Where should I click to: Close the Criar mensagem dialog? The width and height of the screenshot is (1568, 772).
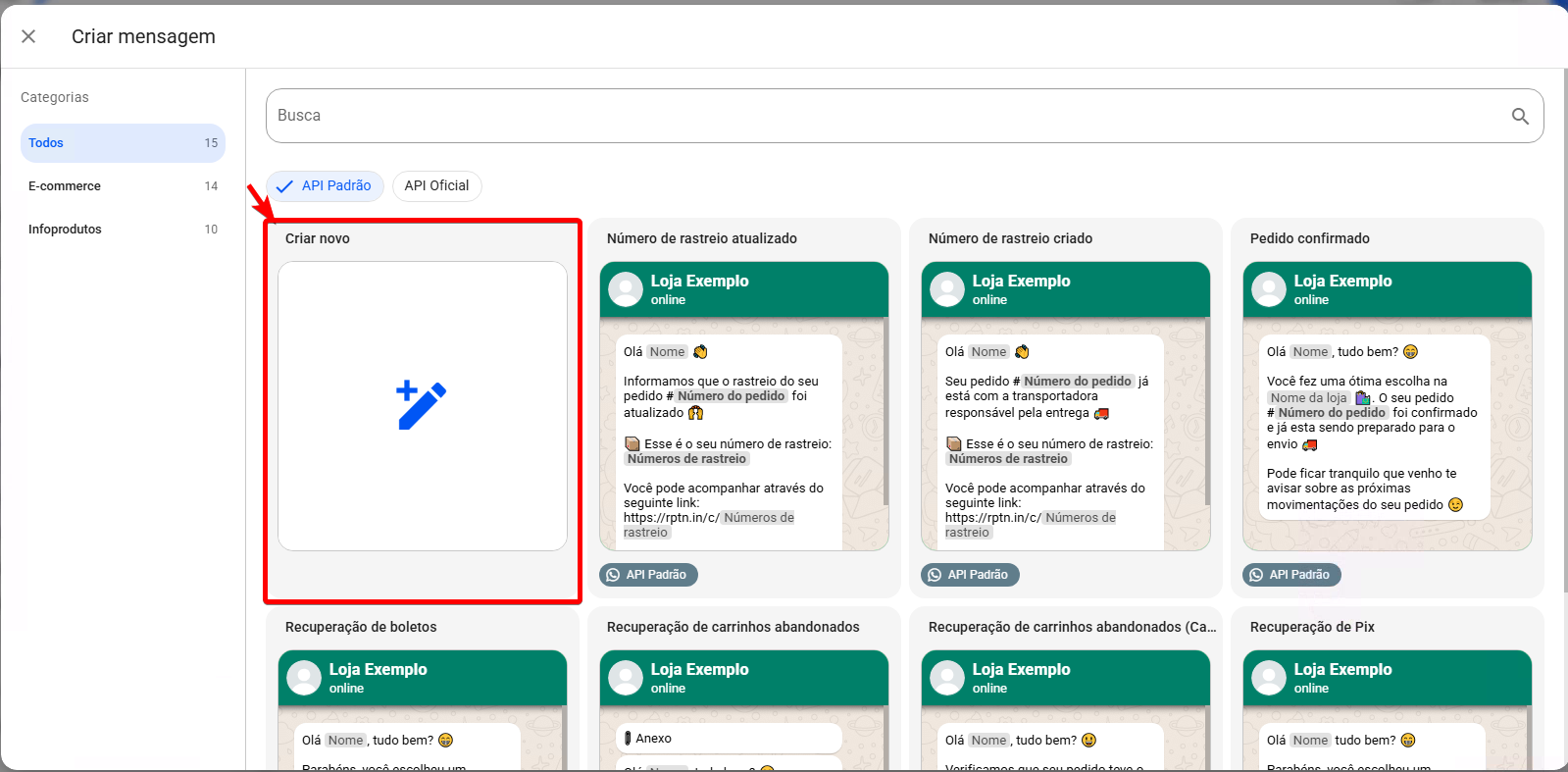point(28,36)
